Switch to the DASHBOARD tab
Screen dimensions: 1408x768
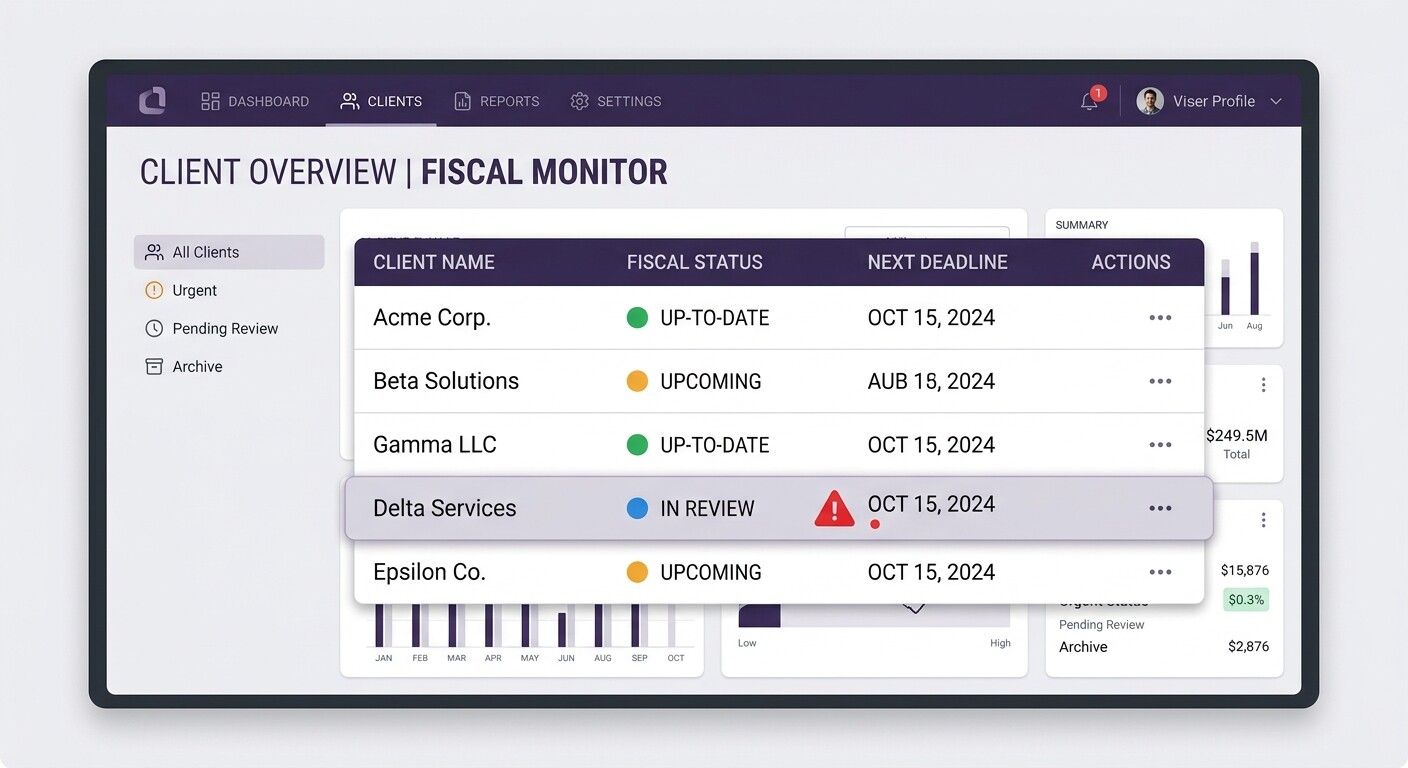[x=255, y=101]
